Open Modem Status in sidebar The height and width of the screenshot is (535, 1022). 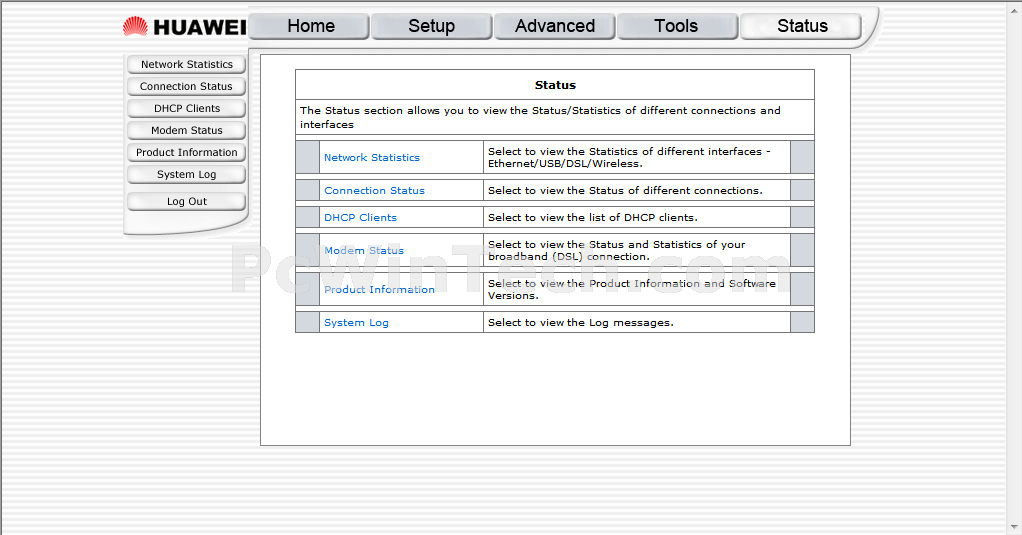coord(186,131)
